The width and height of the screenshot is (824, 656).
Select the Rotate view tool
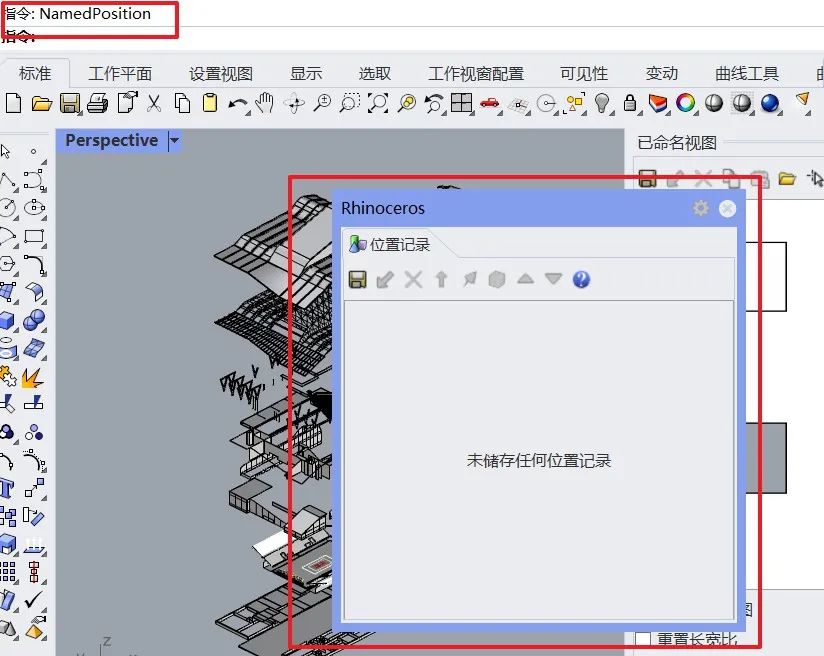pyautogui.click(x=294, y=103)
